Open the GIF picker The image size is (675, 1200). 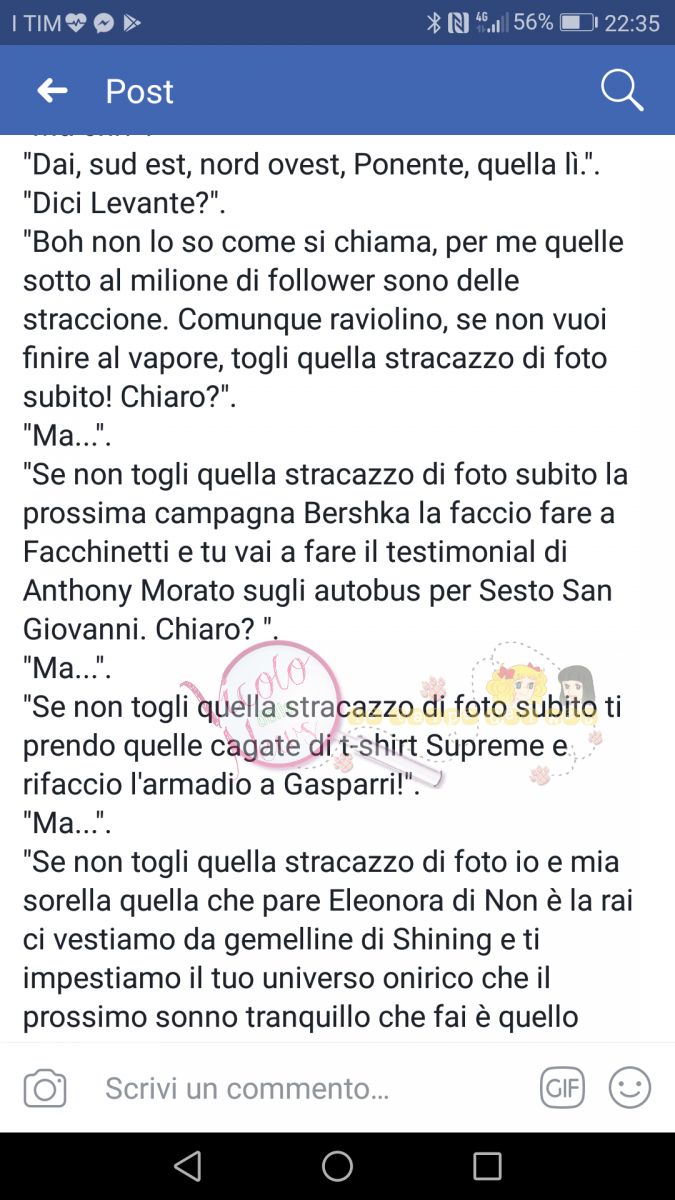pos(562,1088)
